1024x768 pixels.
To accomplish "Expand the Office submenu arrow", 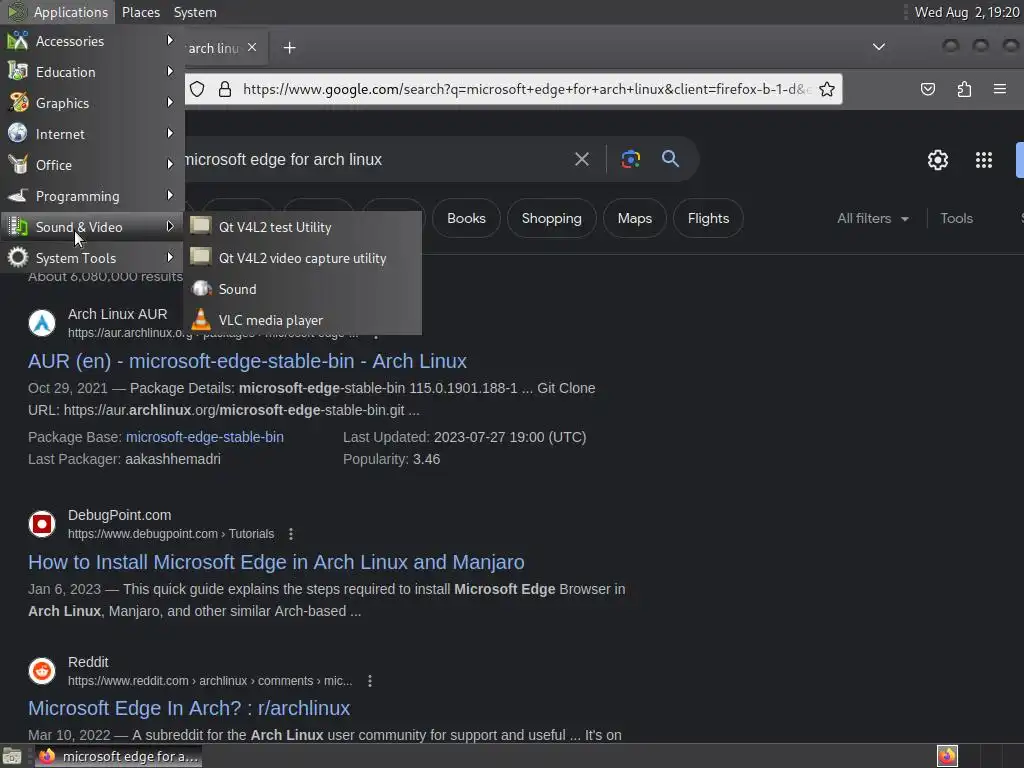I will (x=170, y=165).
